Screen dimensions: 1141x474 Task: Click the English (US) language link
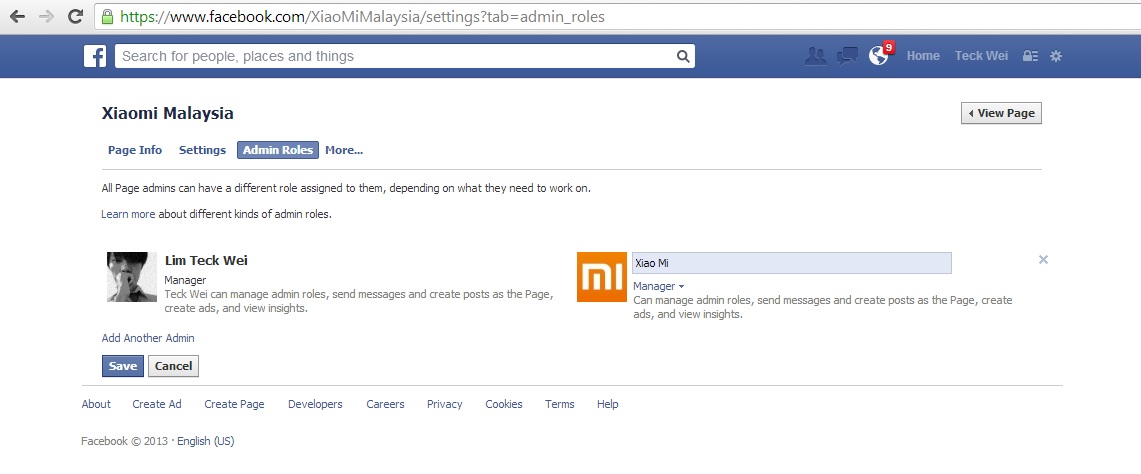click(x=206, y=441)
